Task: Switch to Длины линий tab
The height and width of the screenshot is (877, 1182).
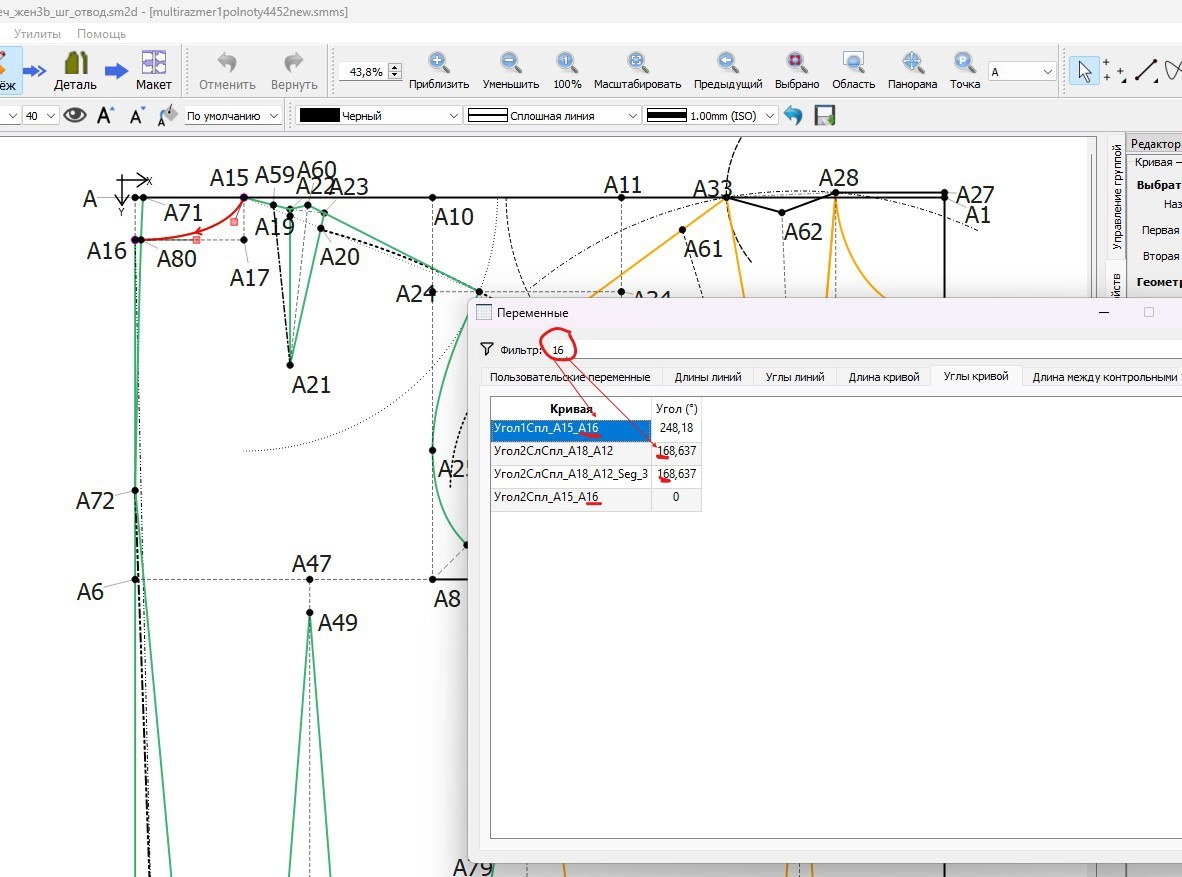Action: [708, 377]
